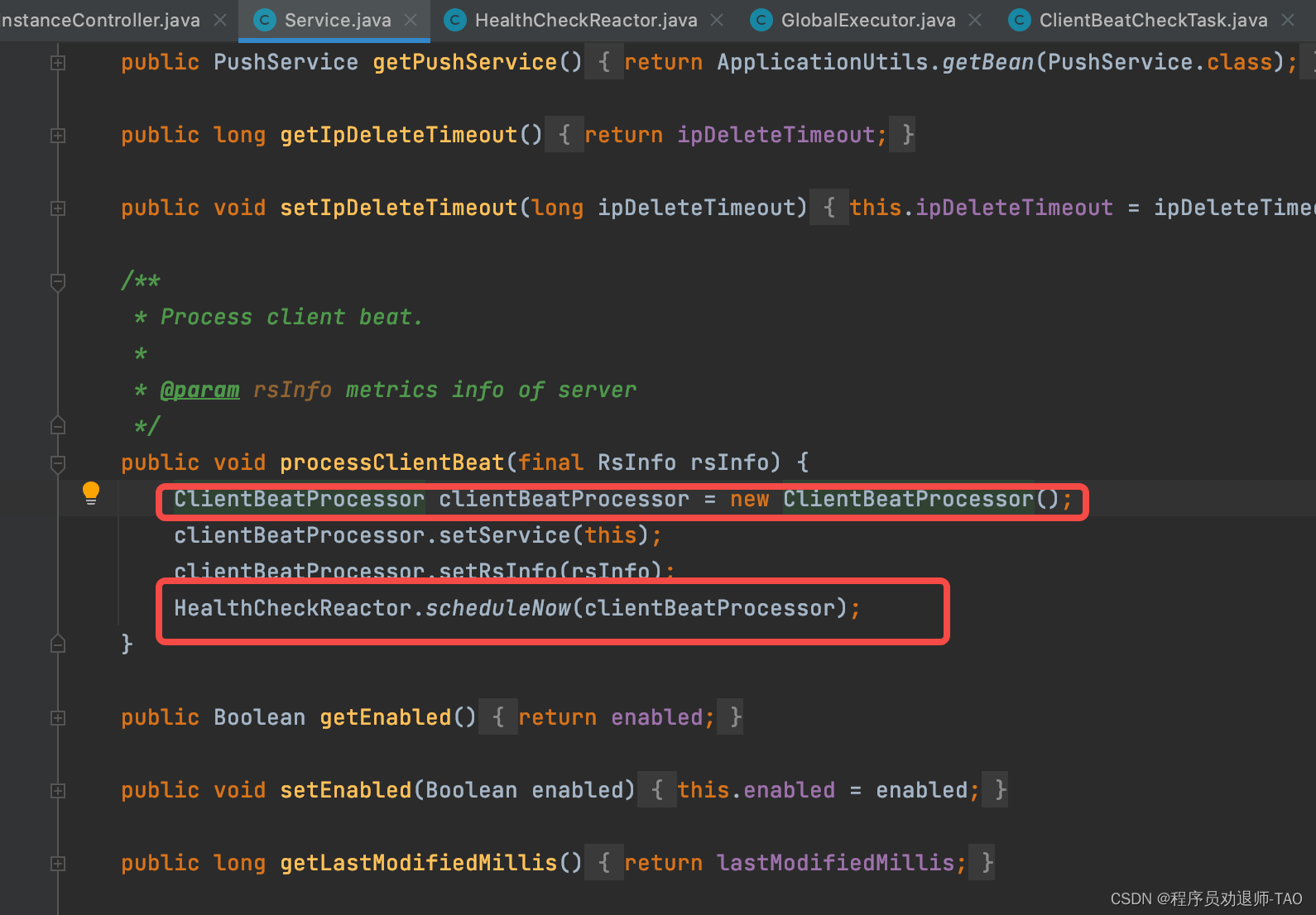The image size is (1316, 915).
Task: Close the InstanceController.java tab
Action: click(220, 20)
